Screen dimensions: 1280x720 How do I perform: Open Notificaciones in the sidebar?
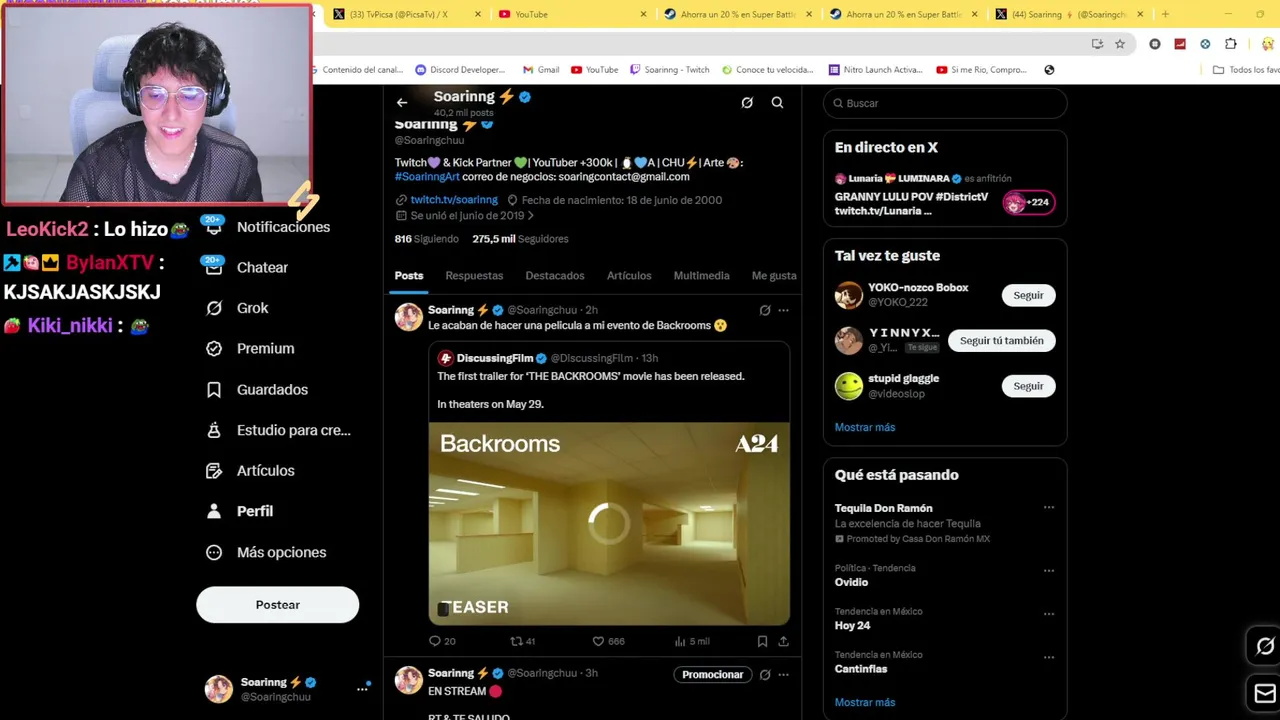(x=268, y=227)
